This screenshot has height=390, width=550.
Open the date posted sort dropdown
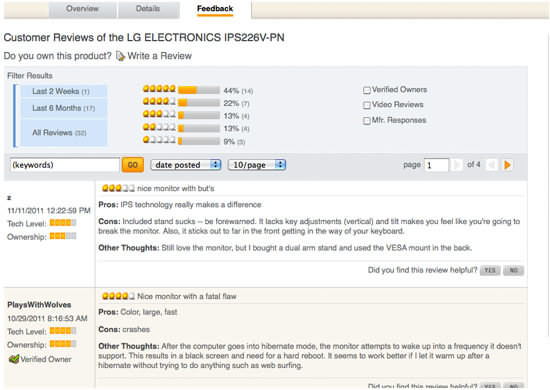[x=186, y=165]
